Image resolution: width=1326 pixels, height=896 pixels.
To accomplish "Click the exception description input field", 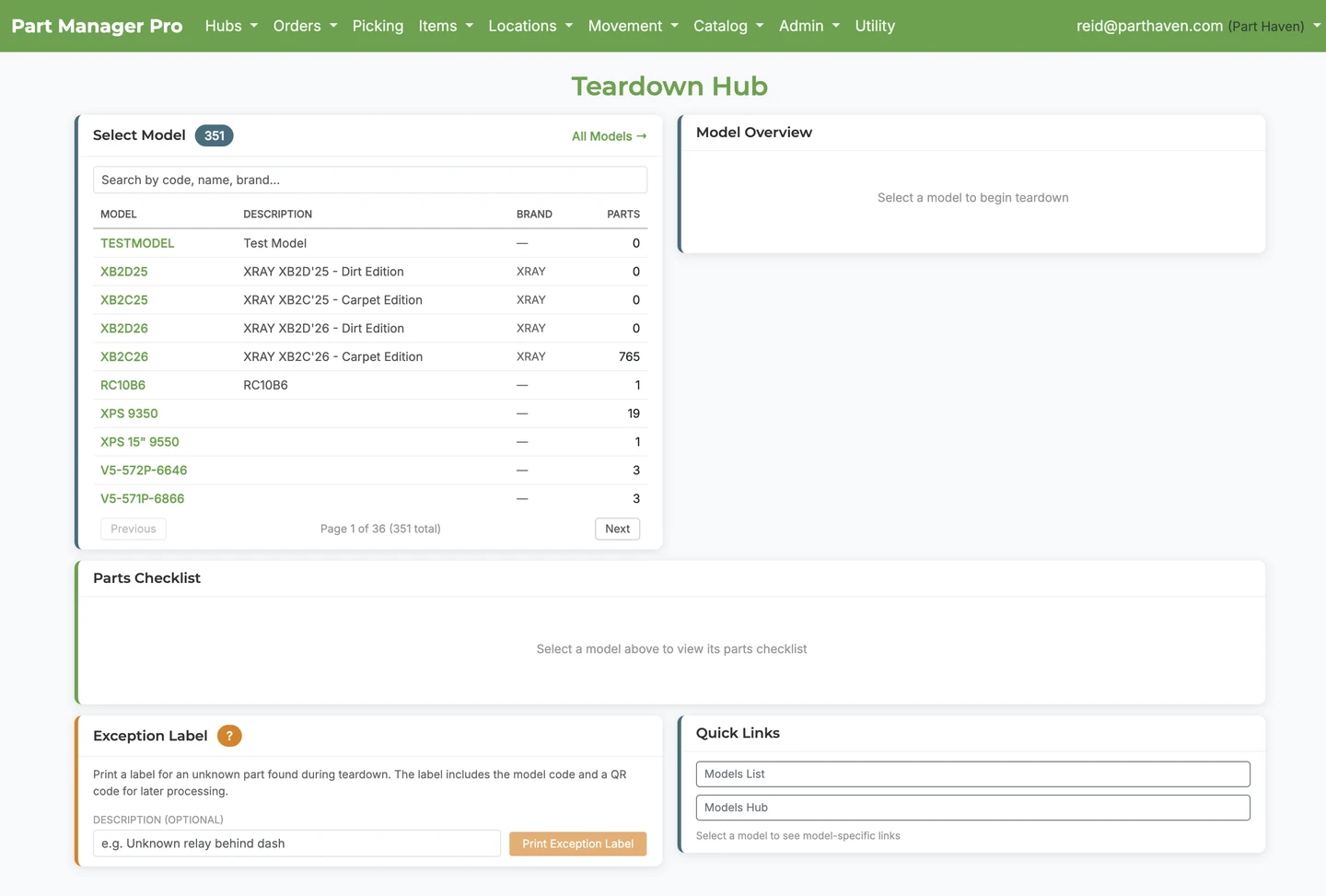I will click(x=297, y=844).
